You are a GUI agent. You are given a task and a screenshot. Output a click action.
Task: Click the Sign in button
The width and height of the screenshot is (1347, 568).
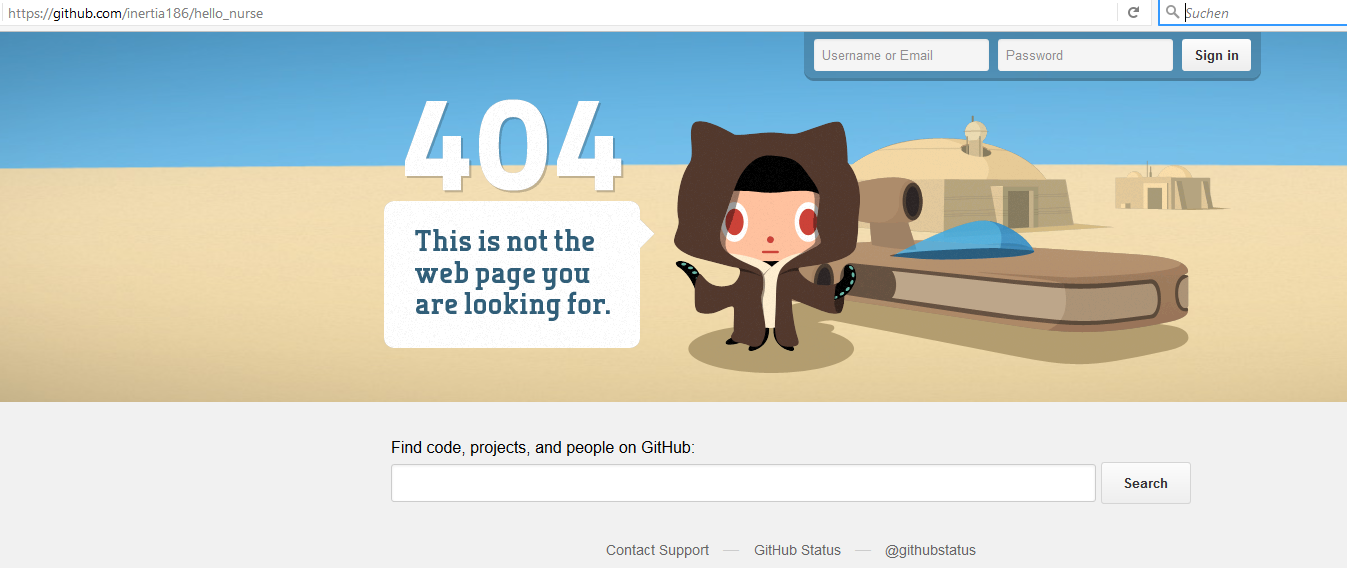[x=1216, y=55]
